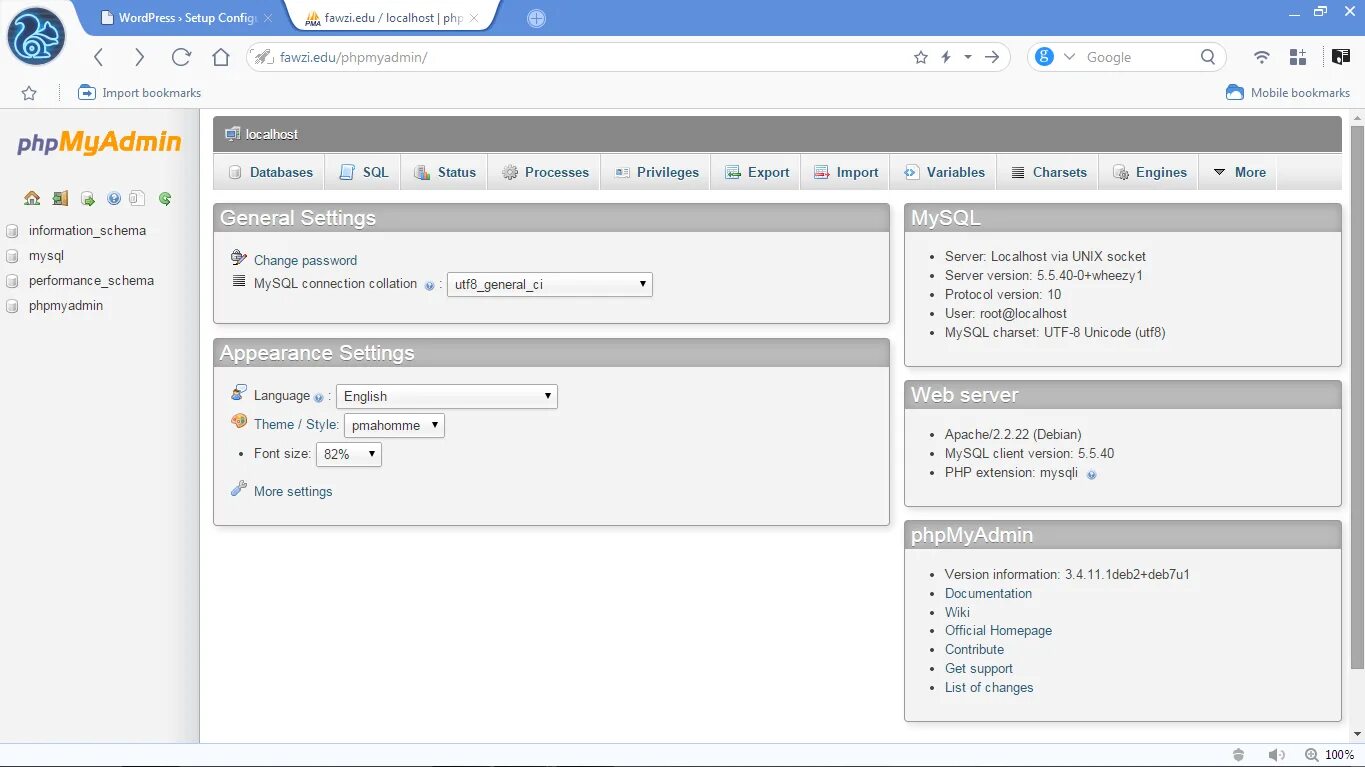Click the shield icon in status bar

click(x=1239, y=755)
